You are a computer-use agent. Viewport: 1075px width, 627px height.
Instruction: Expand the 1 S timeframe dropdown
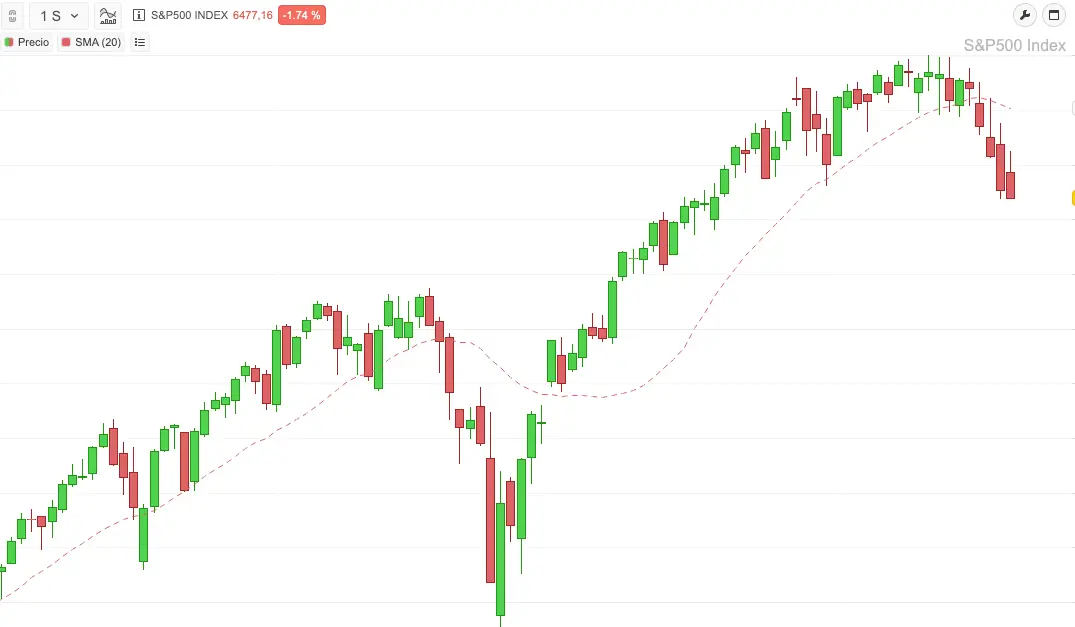click(x=58, y=16)
